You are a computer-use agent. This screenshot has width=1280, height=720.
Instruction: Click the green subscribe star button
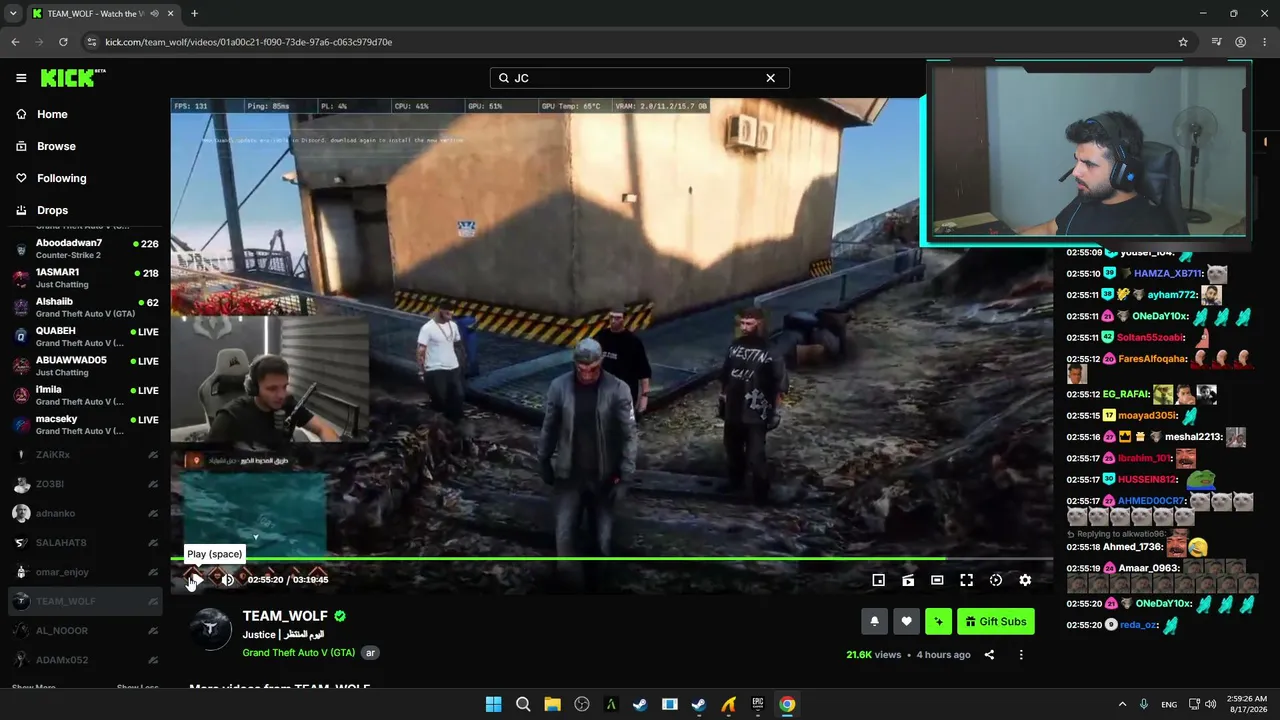tap(938, 622)
